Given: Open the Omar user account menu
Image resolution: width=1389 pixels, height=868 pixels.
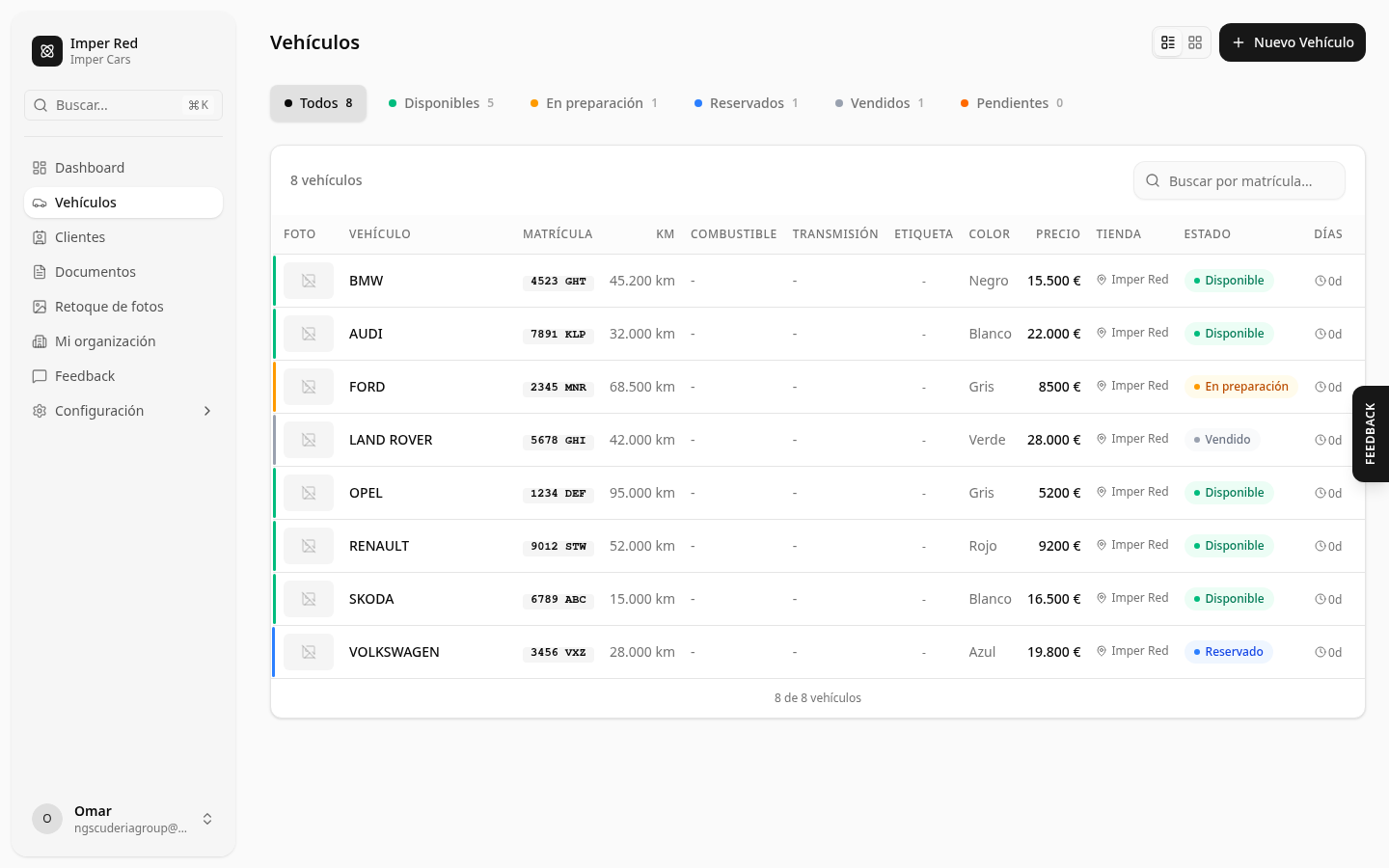Looking at the screenshot, I should click(123, 819).
